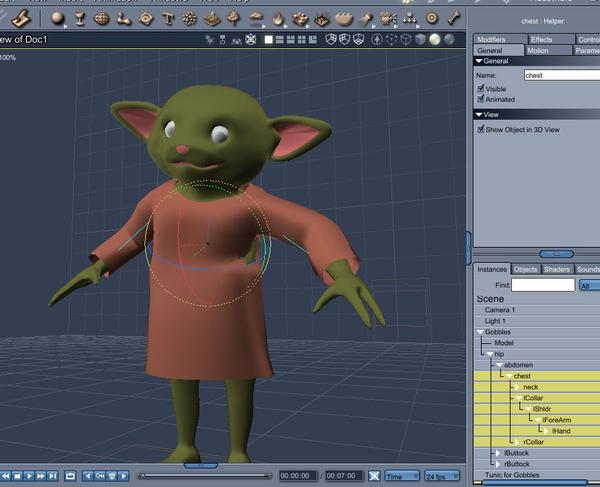The height and width of the screenshot is (487, 600).
Task: Collapse the View section
Action: point(479,114)
